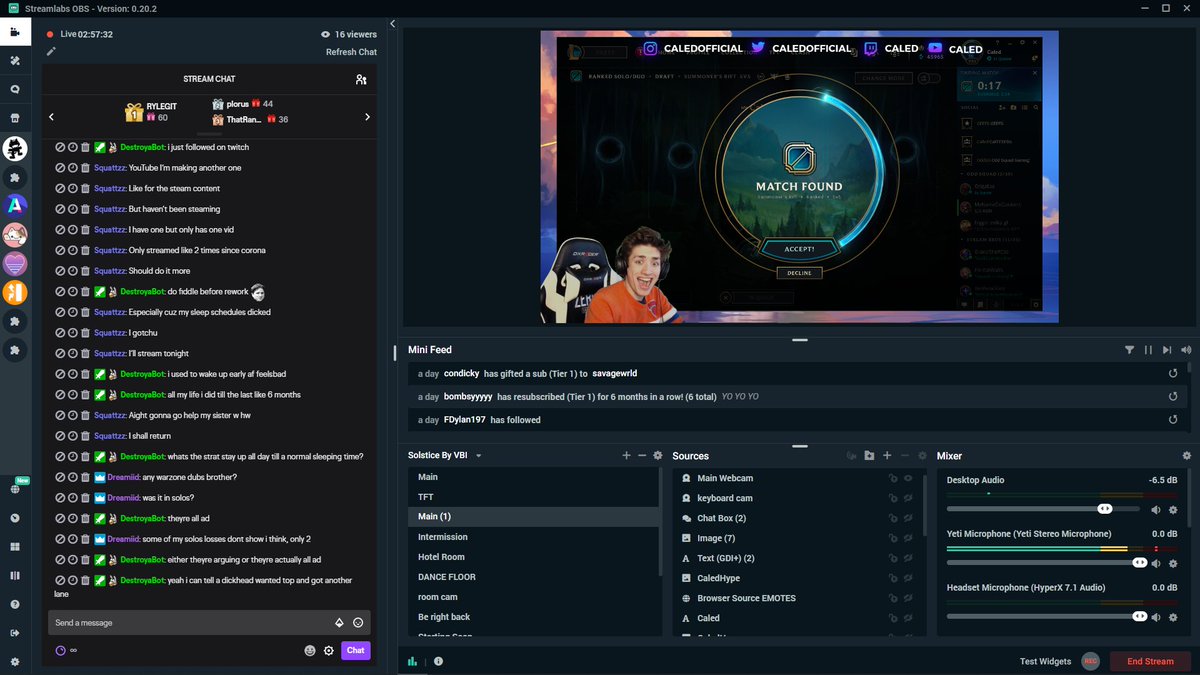Adjust Yeti Microphone volume slider
This screenshot has width=1200, height=675.
click(1045, 563)
